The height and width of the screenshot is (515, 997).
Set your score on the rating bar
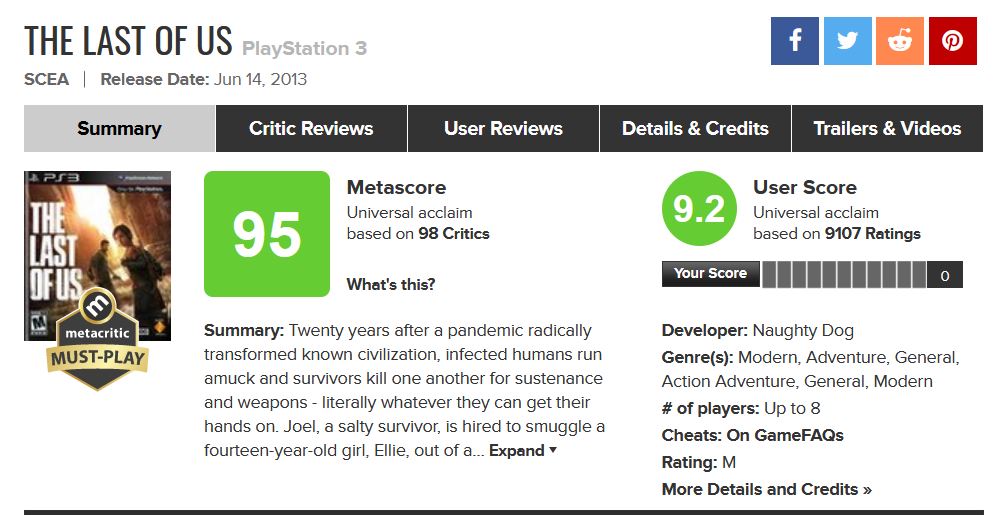coord(844,275)
